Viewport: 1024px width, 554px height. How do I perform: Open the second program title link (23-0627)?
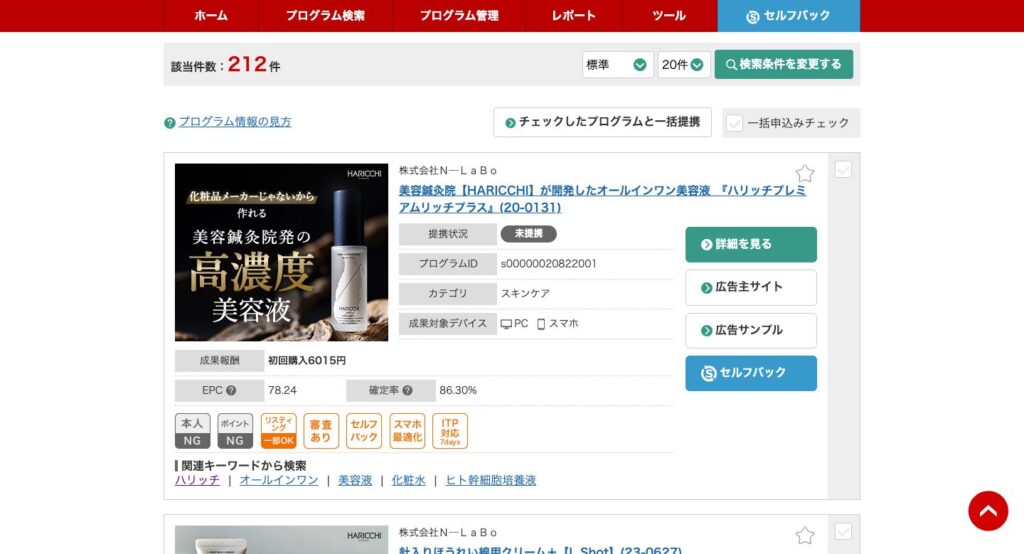[540, 549]
